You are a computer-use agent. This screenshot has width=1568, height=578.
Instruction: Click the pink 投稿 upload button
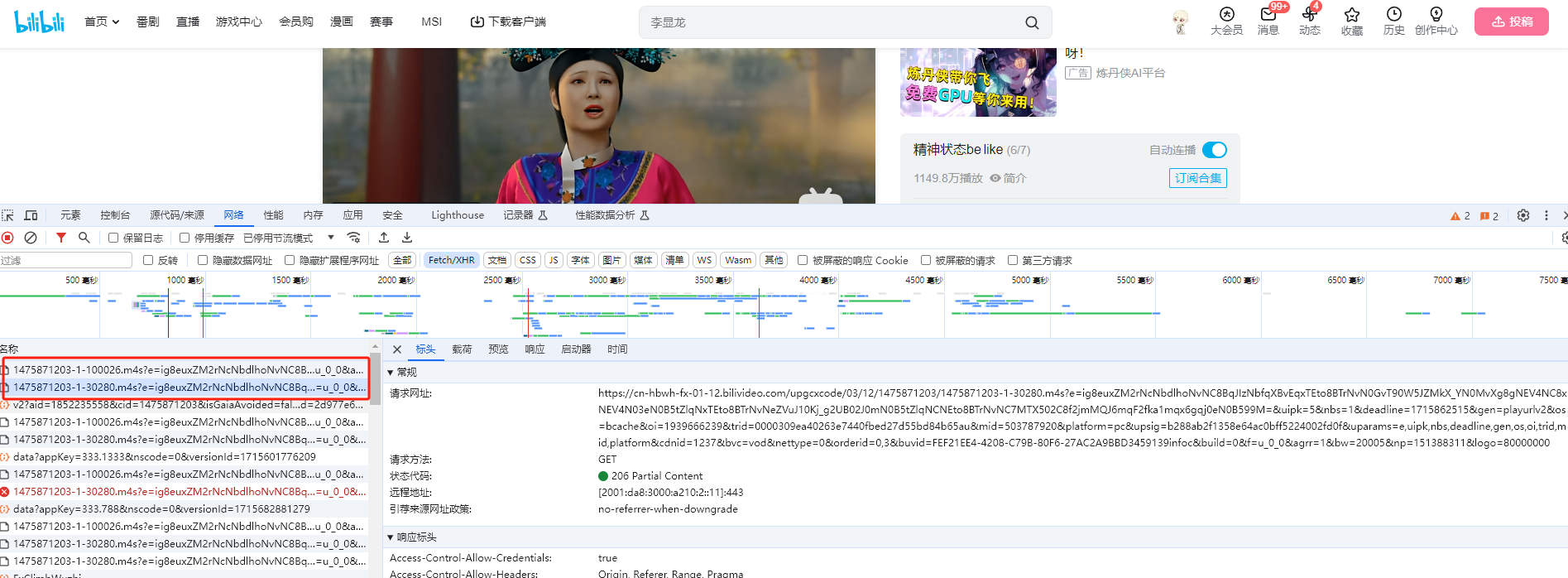pyautogui.click(x=1511, y=22)
